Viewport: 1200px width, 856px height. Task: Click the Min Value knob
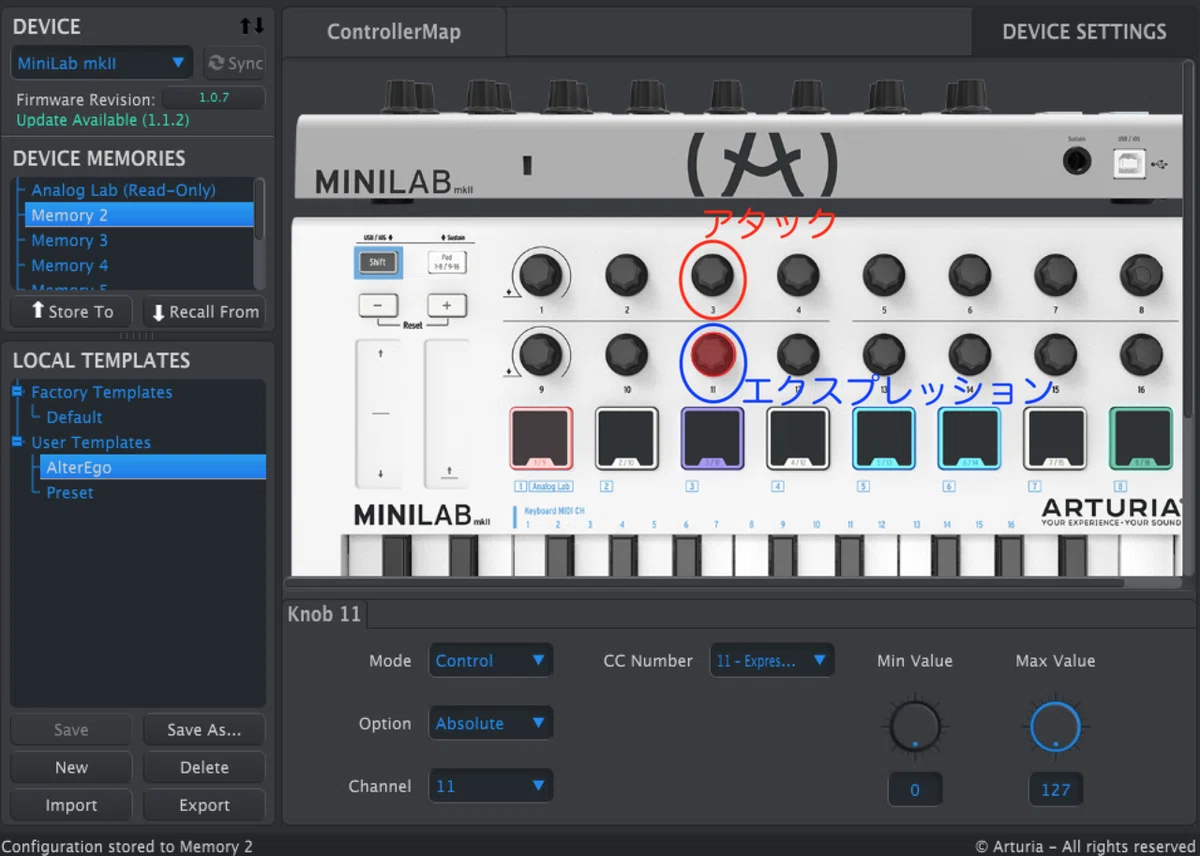[915, 726]
